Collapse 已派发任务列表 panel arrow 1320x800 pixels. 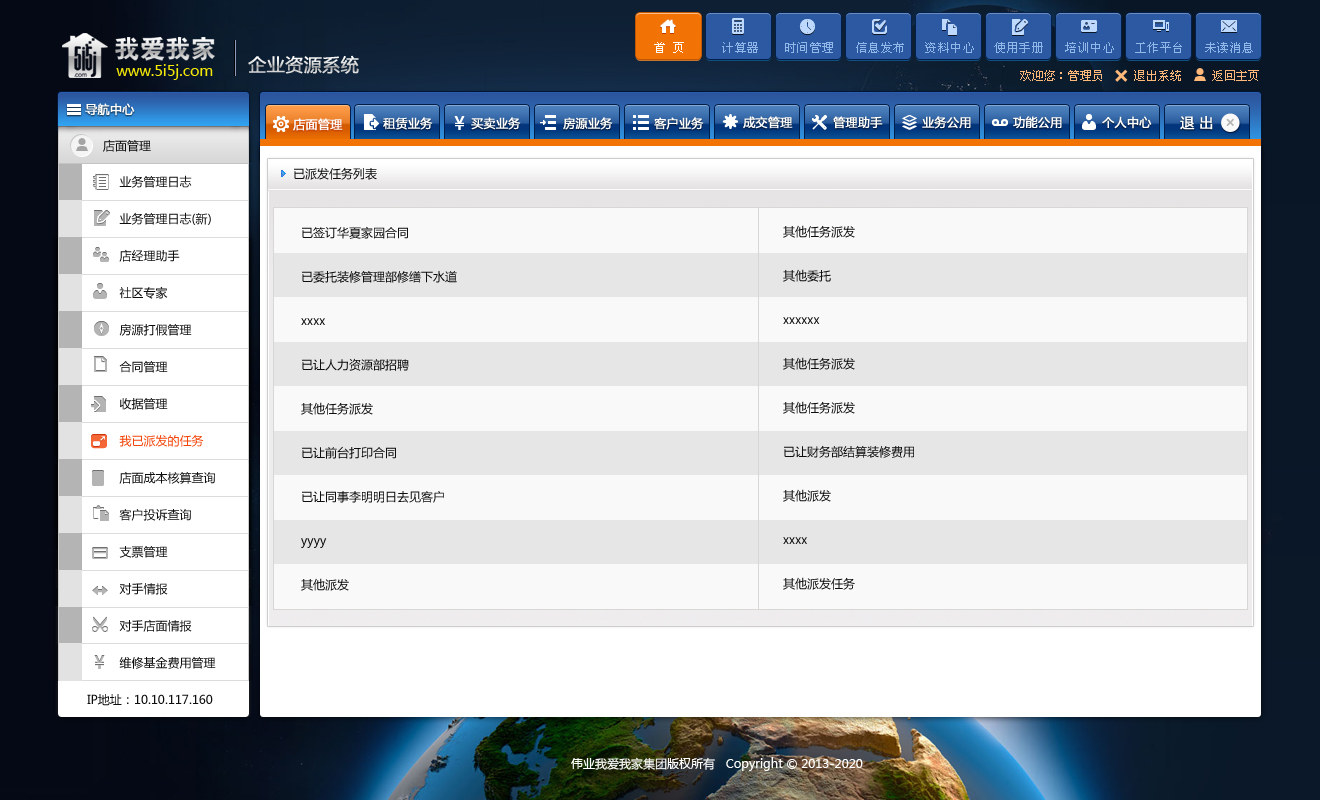[x=283, y=174]
